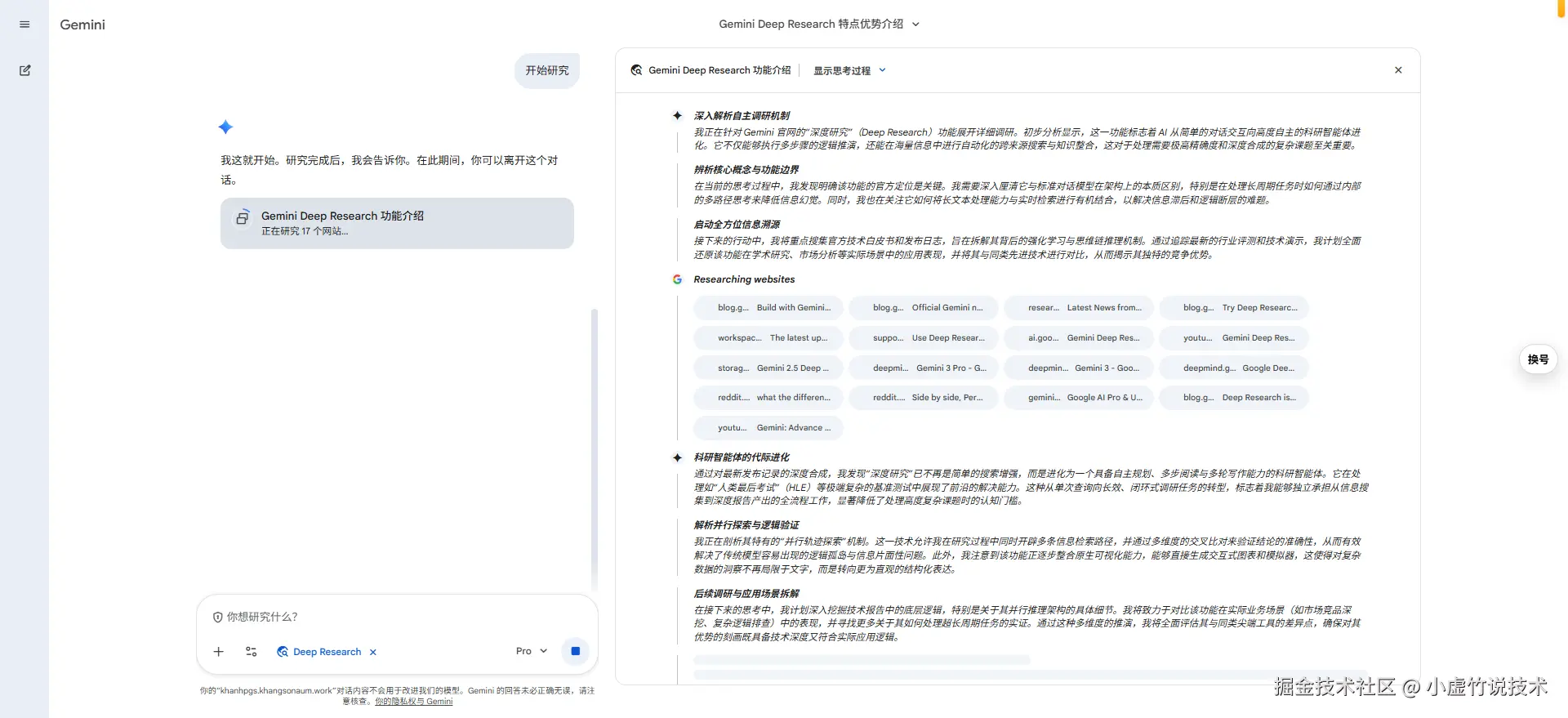
Task: Click the sparkle icon beside 科研智能体的代际进化
Action: tap(677, 457)
